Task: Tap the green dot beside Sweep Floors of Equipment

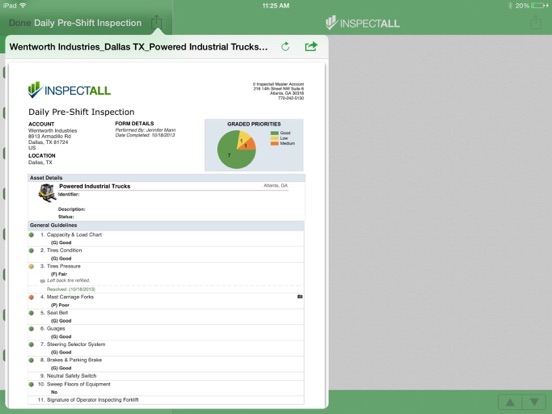Action: coord(31,385)
